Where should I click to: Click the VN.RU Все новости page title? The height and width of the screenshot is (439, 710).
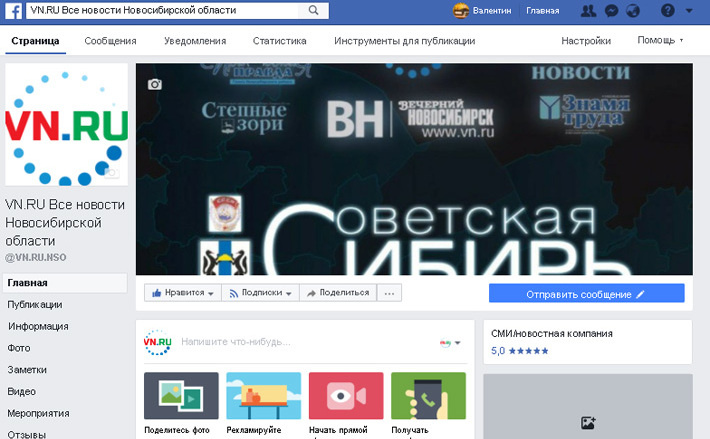(65, 223)
